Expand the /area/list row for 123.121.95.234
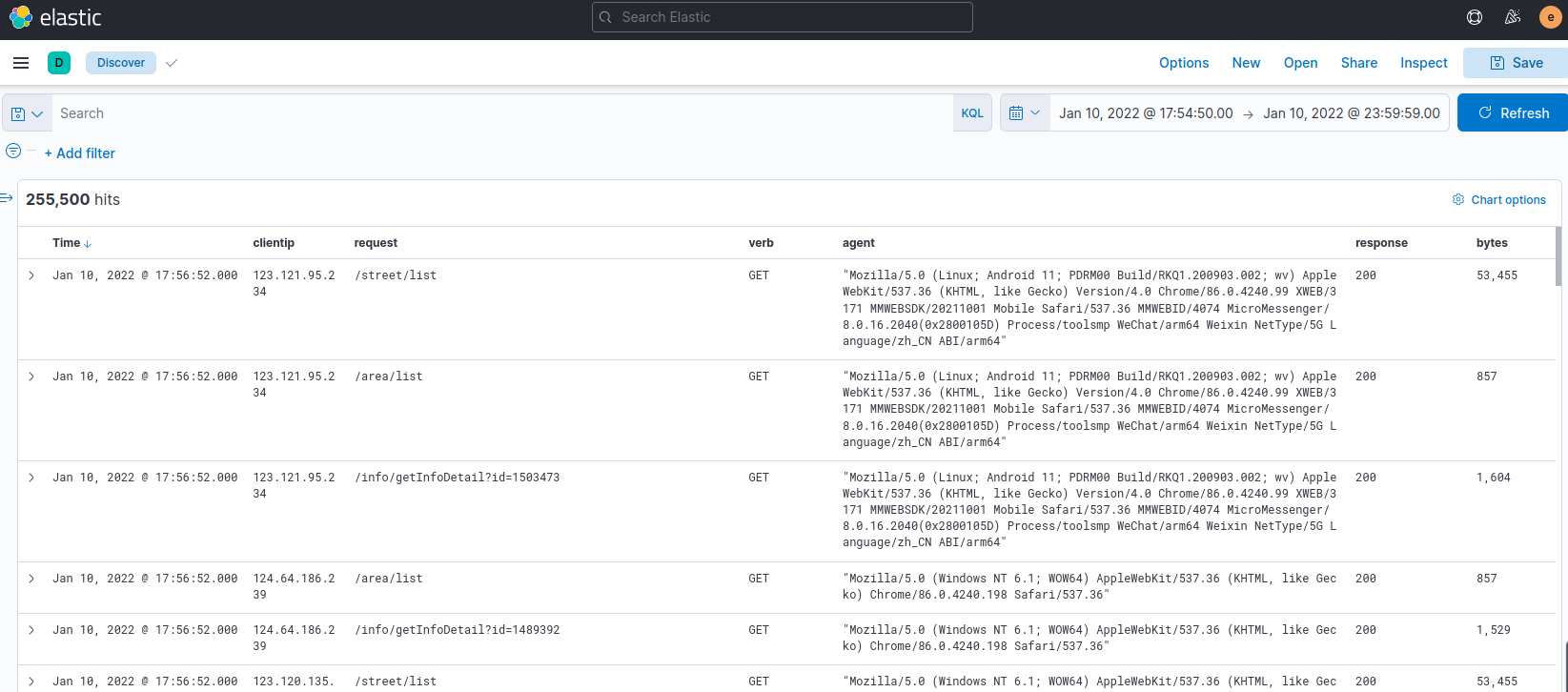1568x692 pixels. click(31, 377)
